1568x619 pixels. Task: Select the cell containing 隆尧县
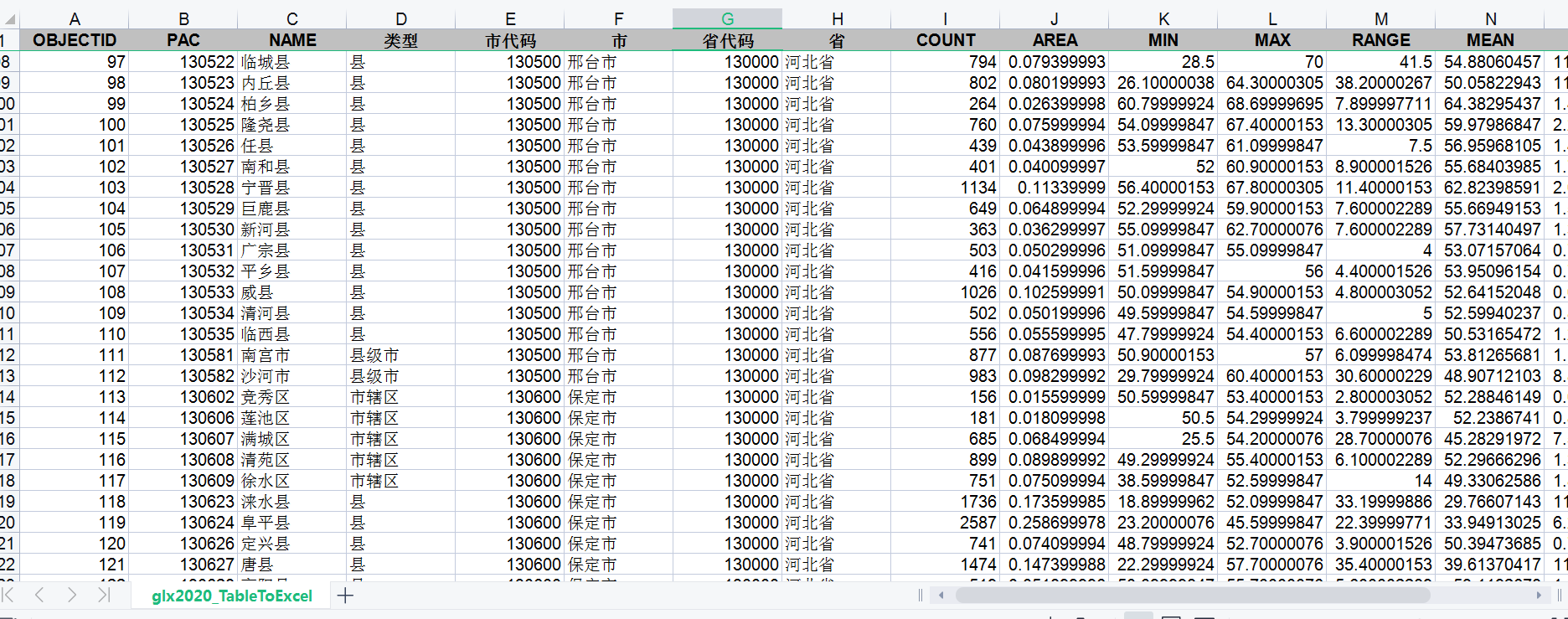(x=292, y=125)
